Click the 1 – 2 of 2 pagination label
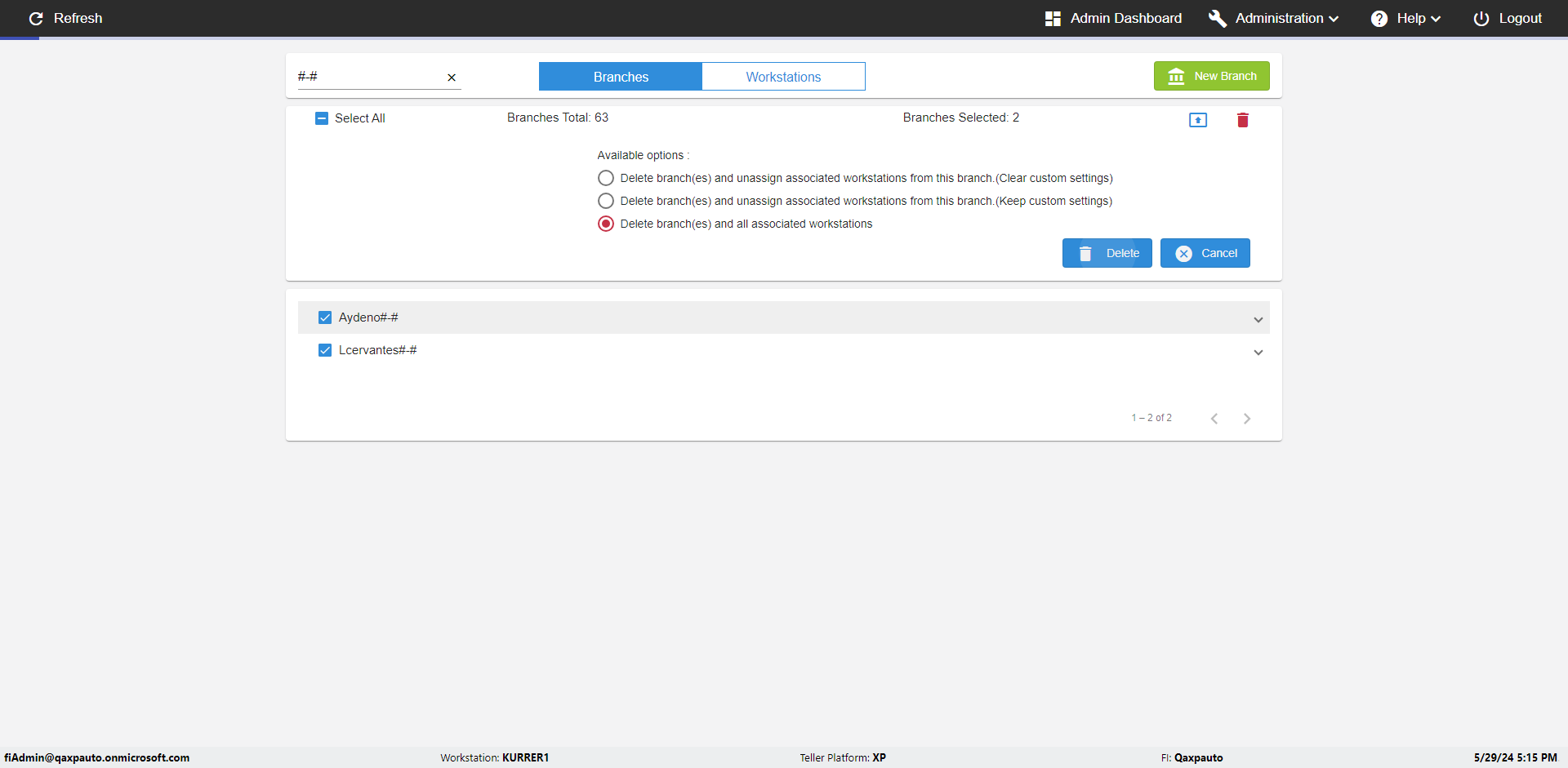This screenshot has height=768, width=1568. click(1151, 418)
